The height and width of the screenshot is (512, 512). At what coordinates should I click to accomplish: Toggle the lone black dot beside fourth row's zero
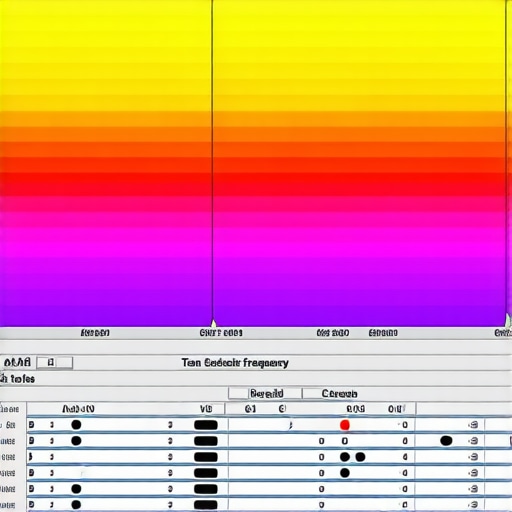[x=345, y=473]
